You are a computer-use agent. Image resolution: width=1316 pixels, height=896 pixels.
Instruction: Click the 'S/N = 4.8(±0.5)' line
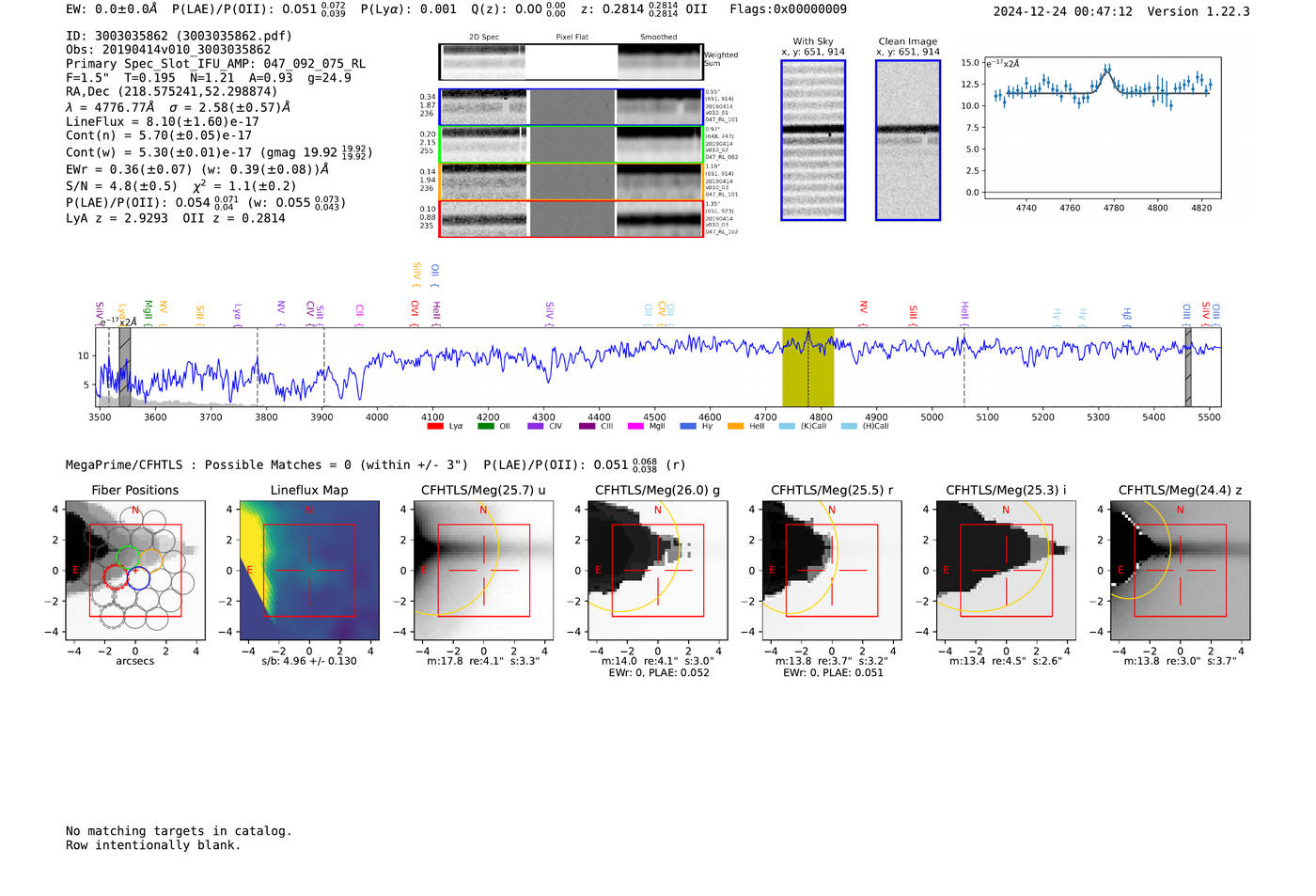pyautogui.click(x=121, y=186)
